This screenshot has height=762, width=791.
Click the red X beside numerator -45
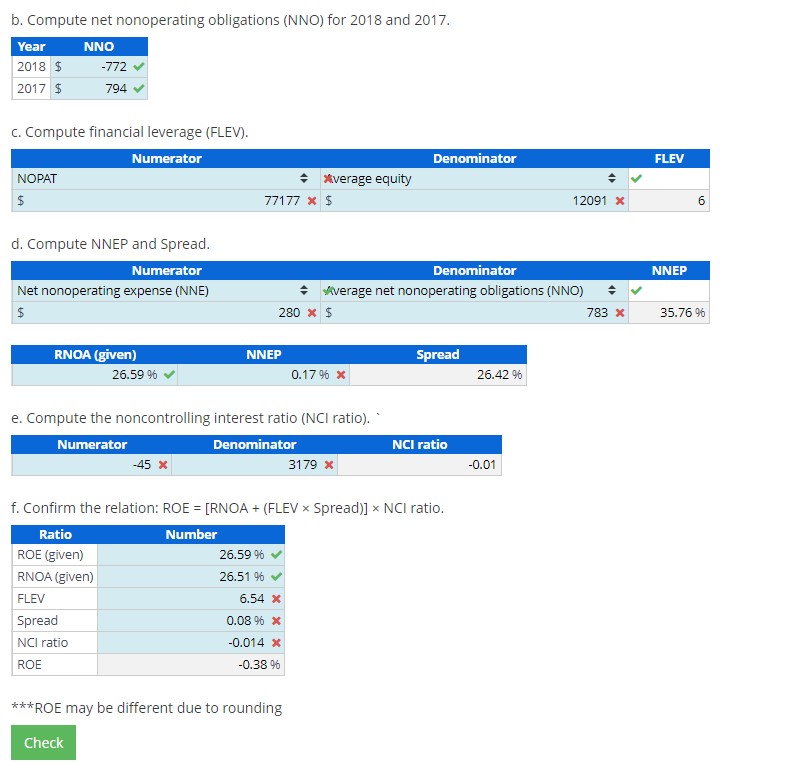[x=163, y=464]
